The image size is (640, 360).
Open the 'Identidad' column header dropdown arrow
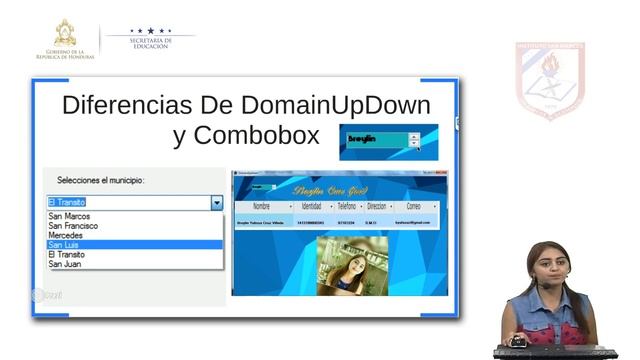pyautogui.click(x=331, y=207)
